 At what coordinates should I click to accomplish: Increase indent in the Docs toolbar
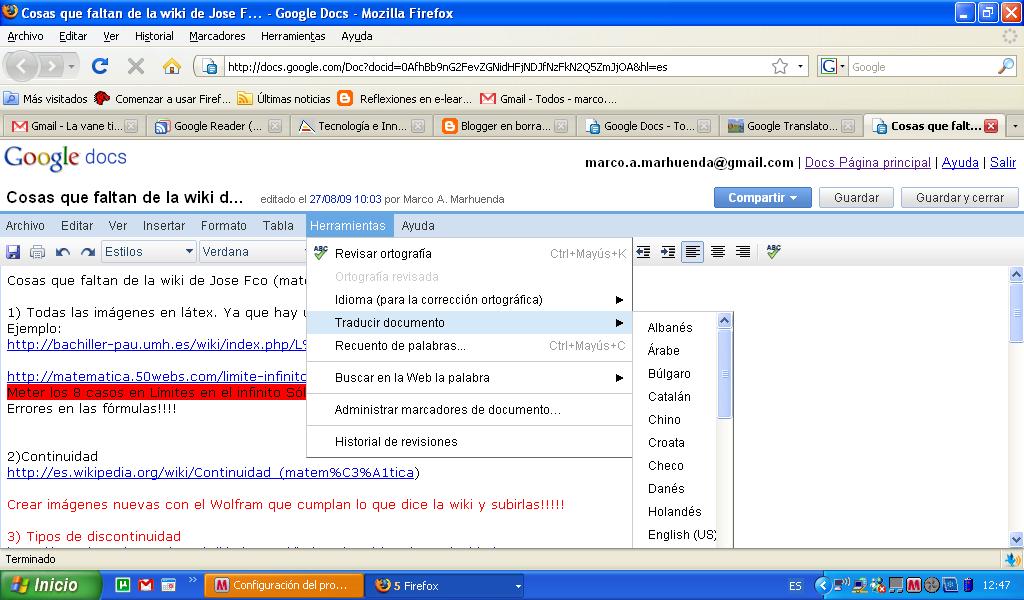click(668, 252)
